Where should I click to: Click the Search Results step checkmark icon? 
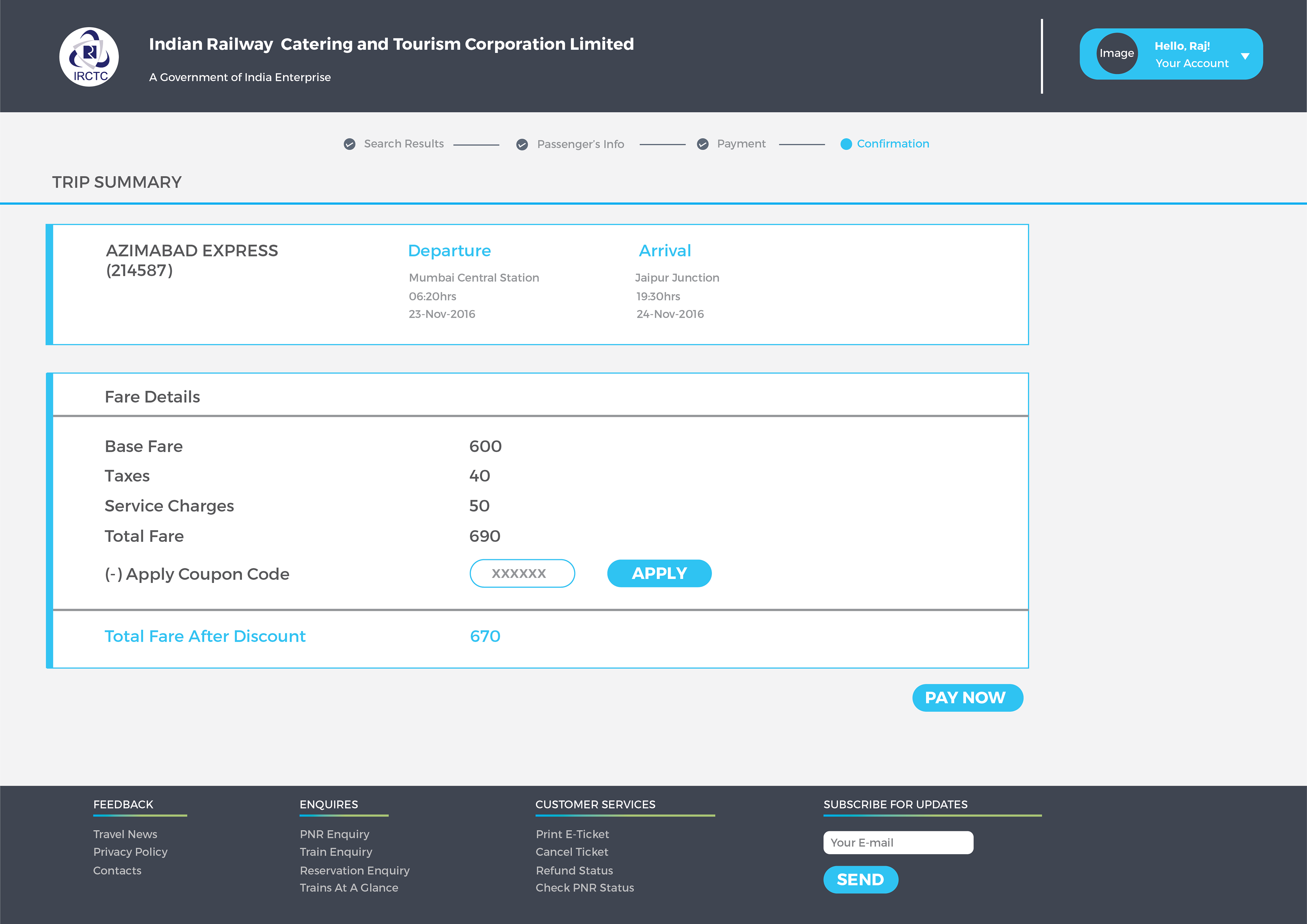click(350, 144)
